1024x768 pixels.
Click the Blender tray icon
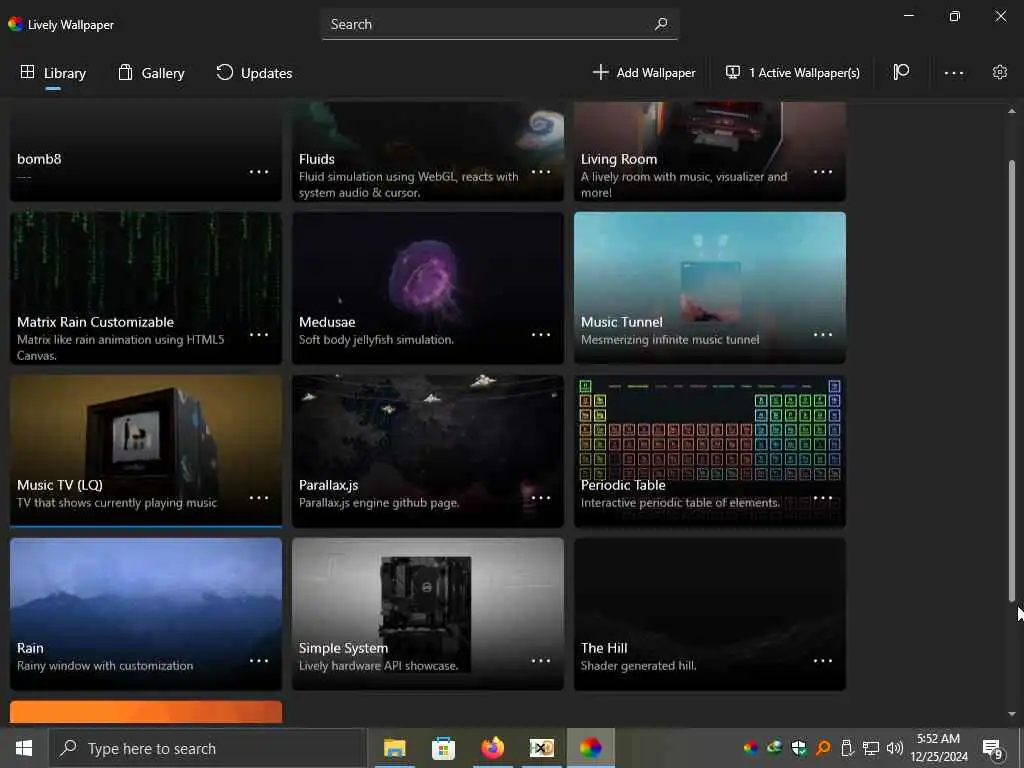point(823,748)
